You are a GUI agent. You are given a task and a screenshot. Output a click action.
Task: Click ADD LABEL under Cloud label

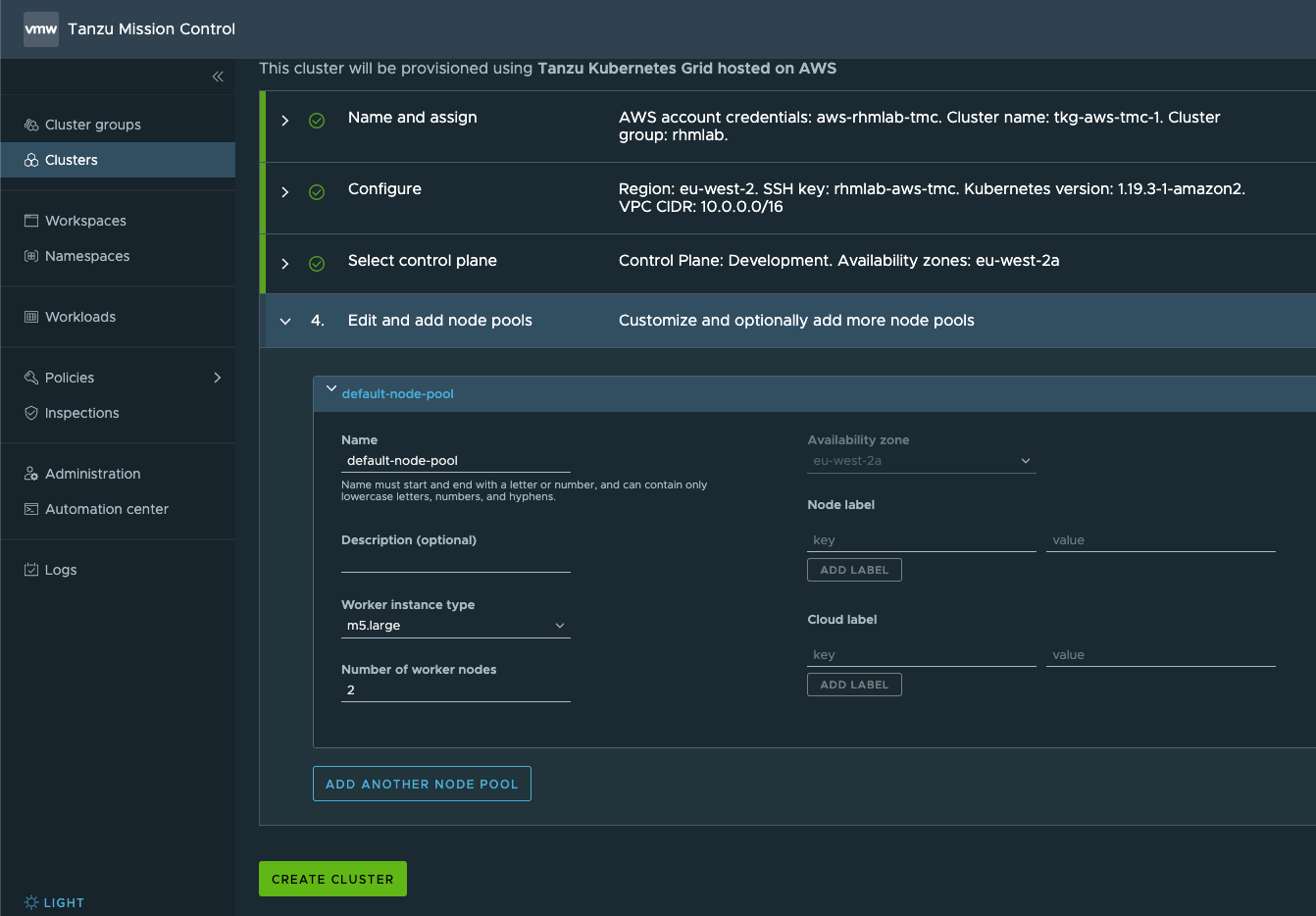click(x=854, y=685)
